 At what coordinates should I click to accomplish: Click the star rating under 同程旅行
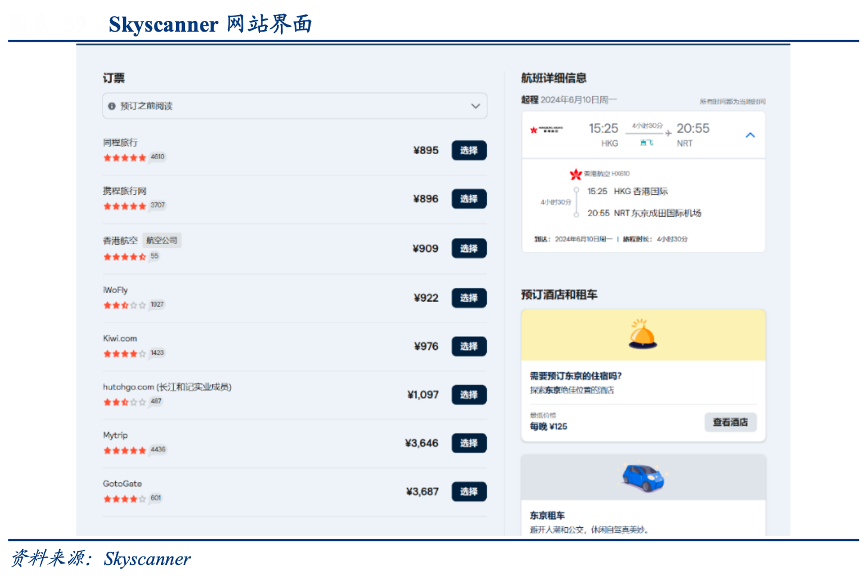pos(125,157)
